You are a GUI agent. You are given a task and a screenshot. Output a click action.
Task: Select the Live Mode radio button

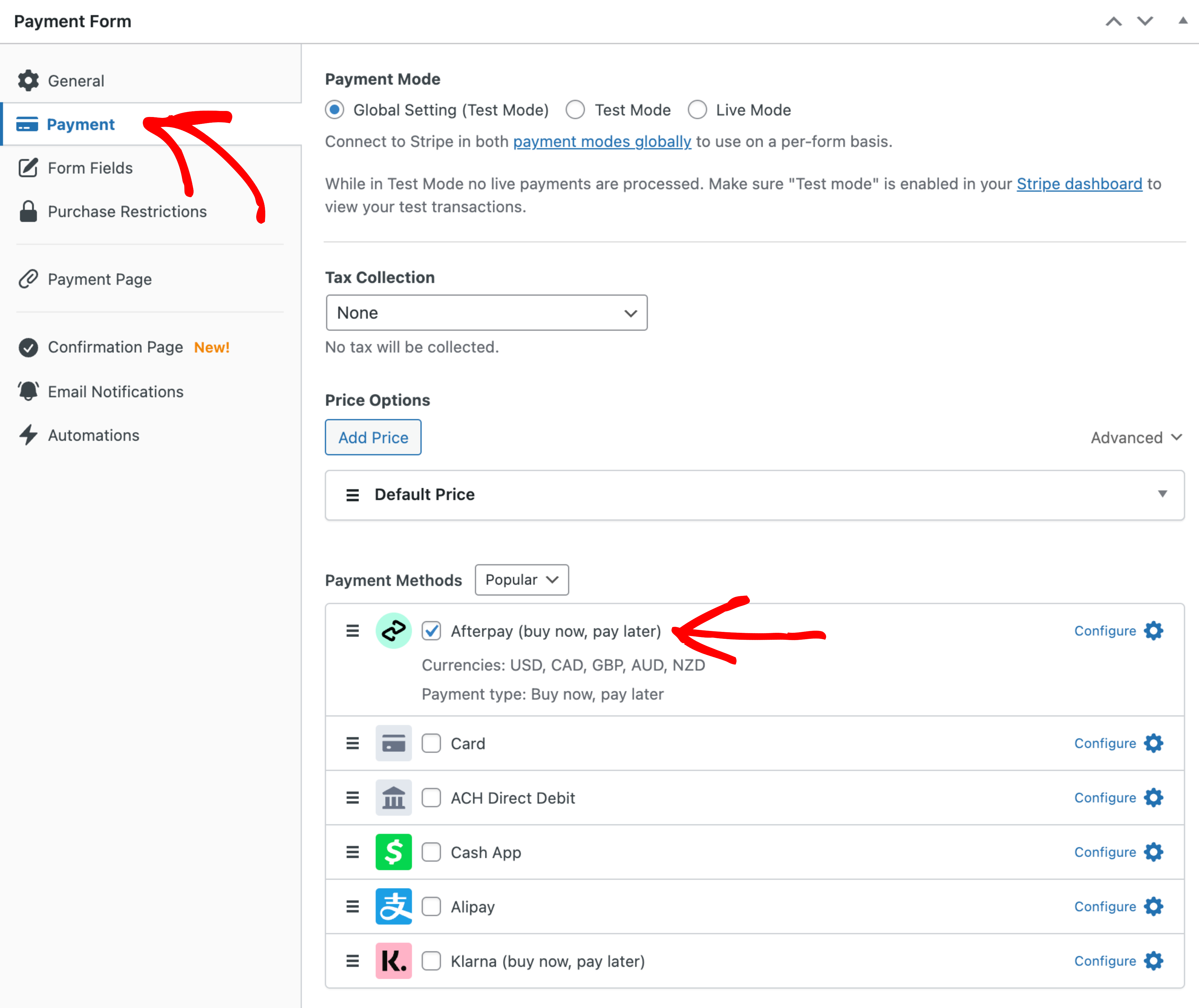[697, 110]
